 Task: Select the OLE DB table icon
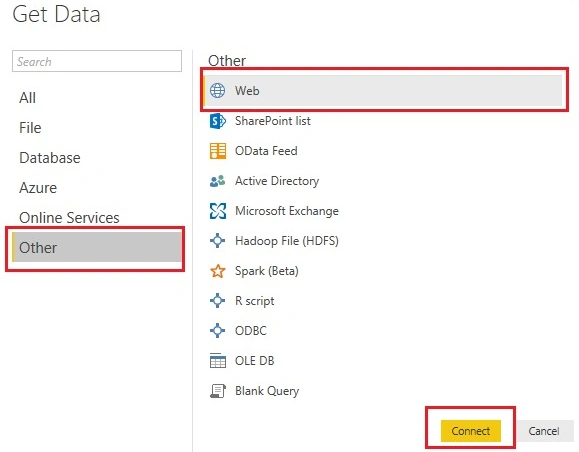coord(217,361)
